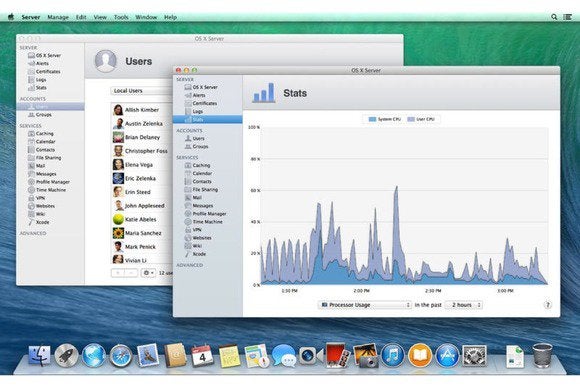Click Spotlight search magnifier in menu bar
This screenshot has width=580, height=388.
(x=554, y=17)
